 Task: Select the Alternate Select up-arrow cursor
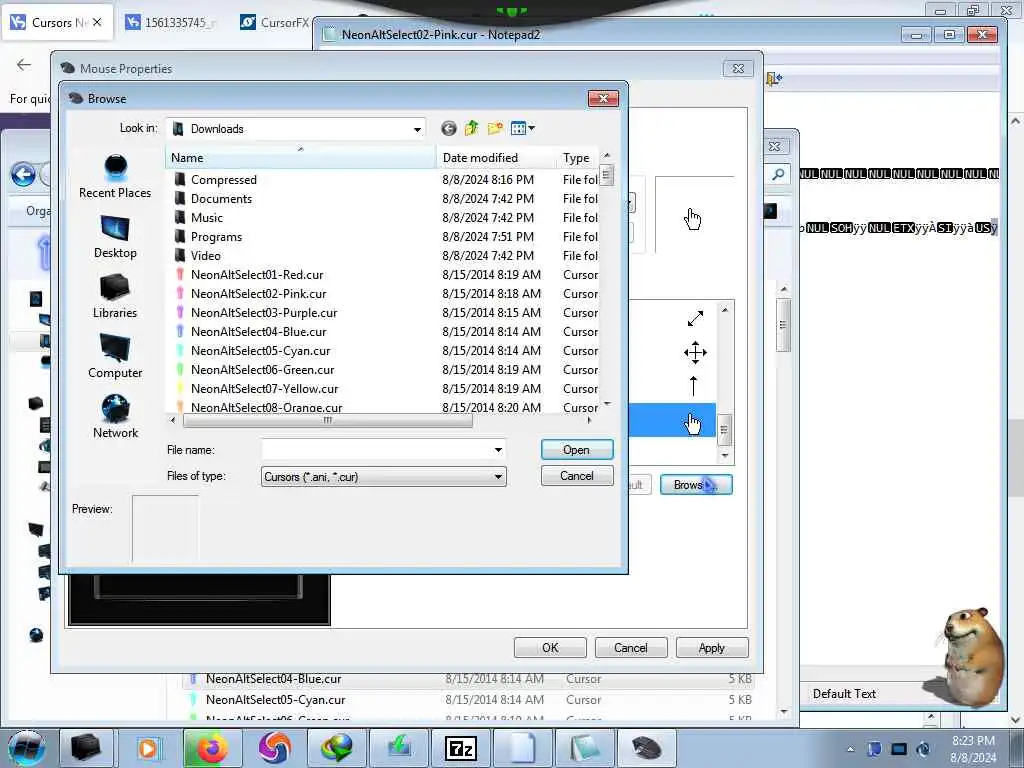[x=694, y=386]
